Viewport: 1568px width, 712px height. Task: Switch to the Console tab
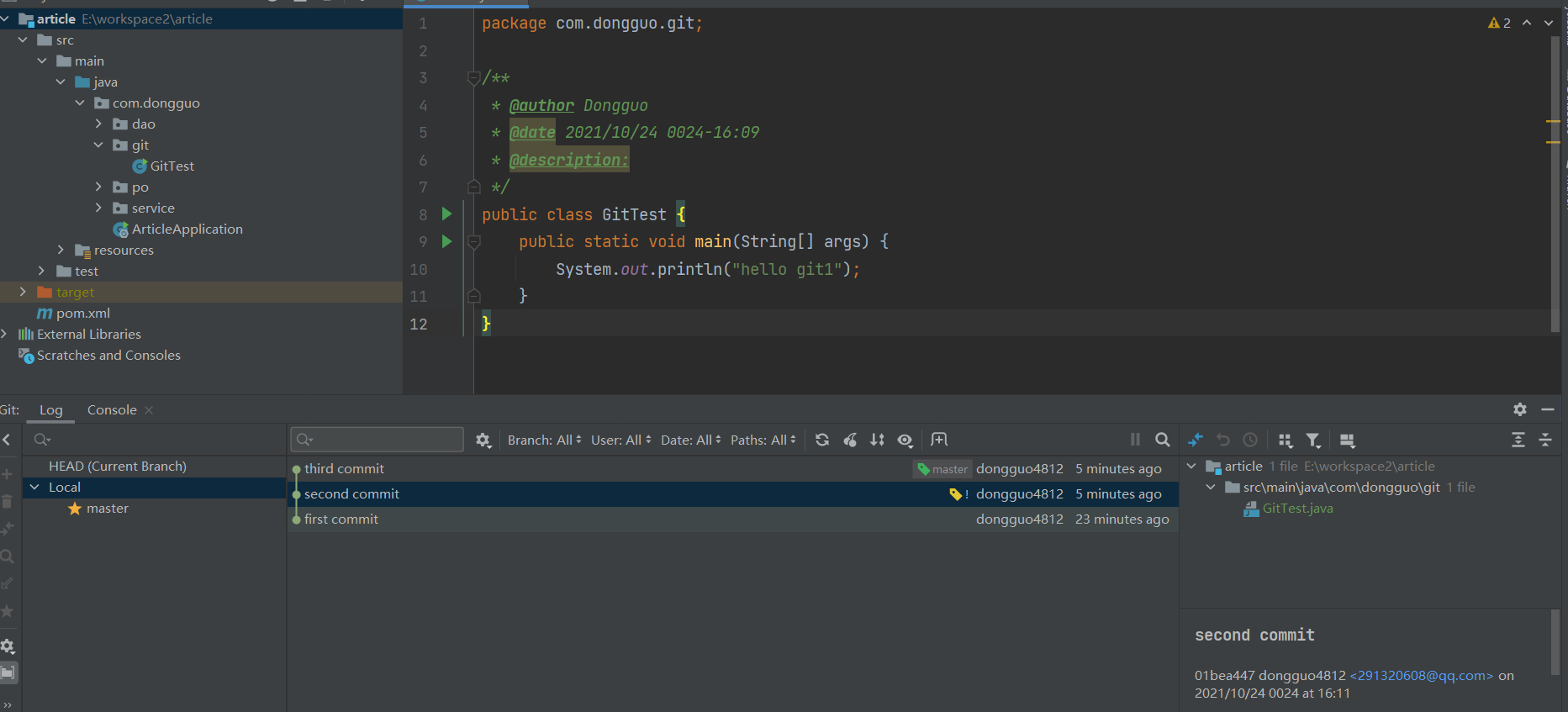tap(112, 409)
